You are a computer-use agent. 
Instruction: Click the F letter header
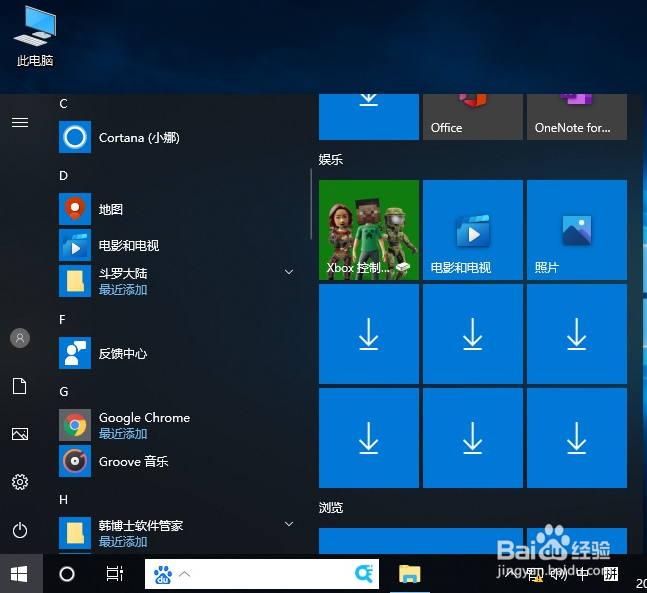pyautogui.click(x=62, y=320)
